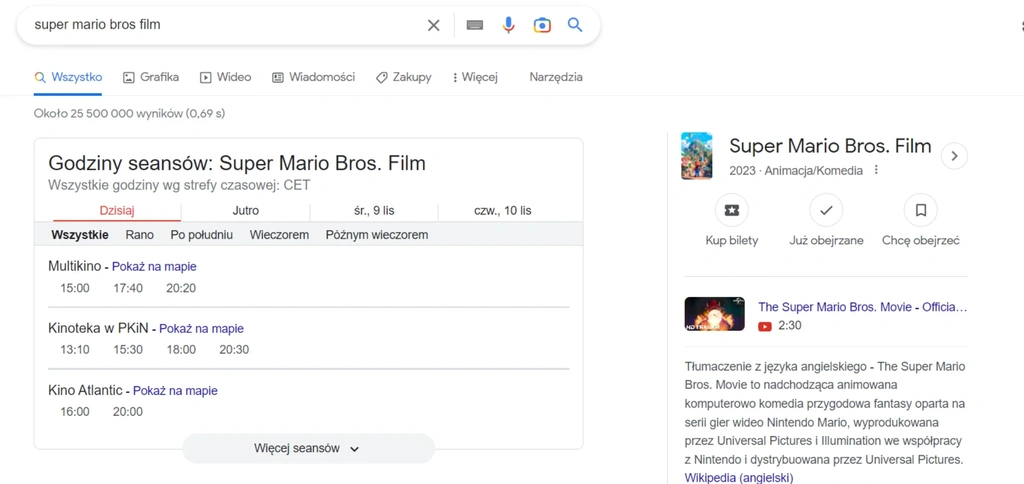1024x484 pixels.
Task: Select the 17:40 Multikino showtime
Action: pyautogui.click(x=127, y=288)
